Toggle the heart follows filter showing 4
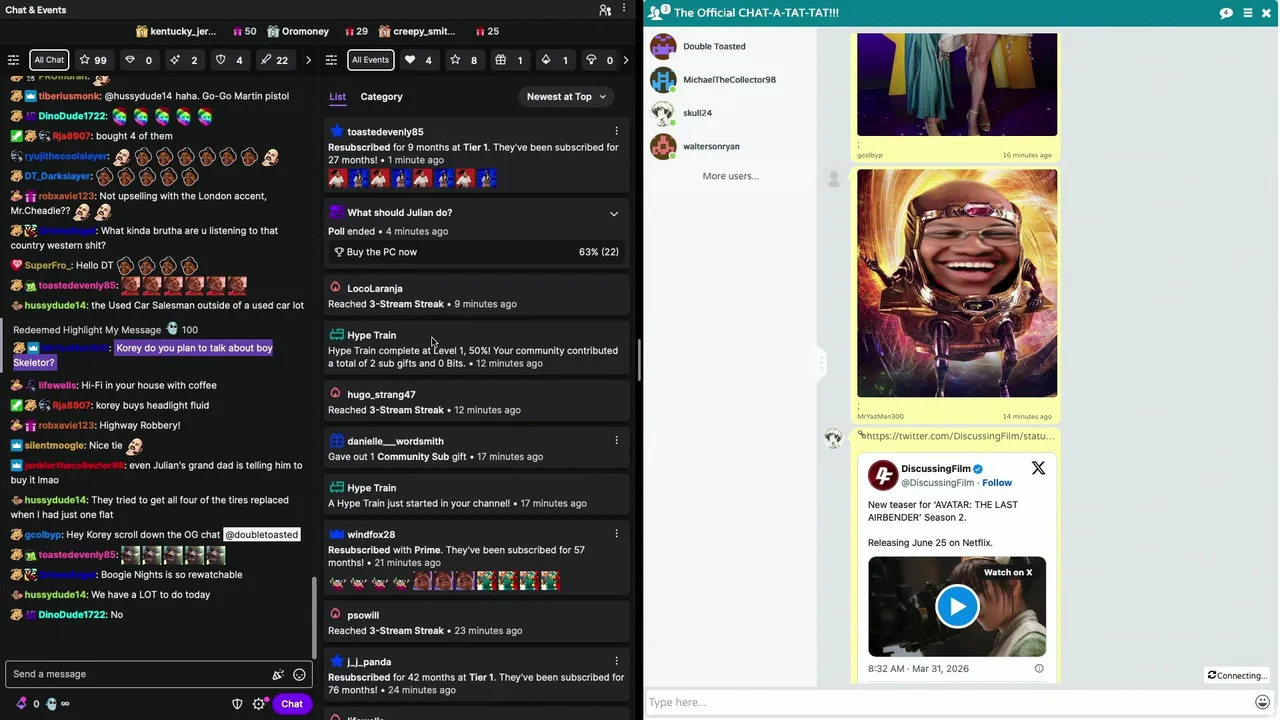 pyautogui.click(x=418, y=60)
